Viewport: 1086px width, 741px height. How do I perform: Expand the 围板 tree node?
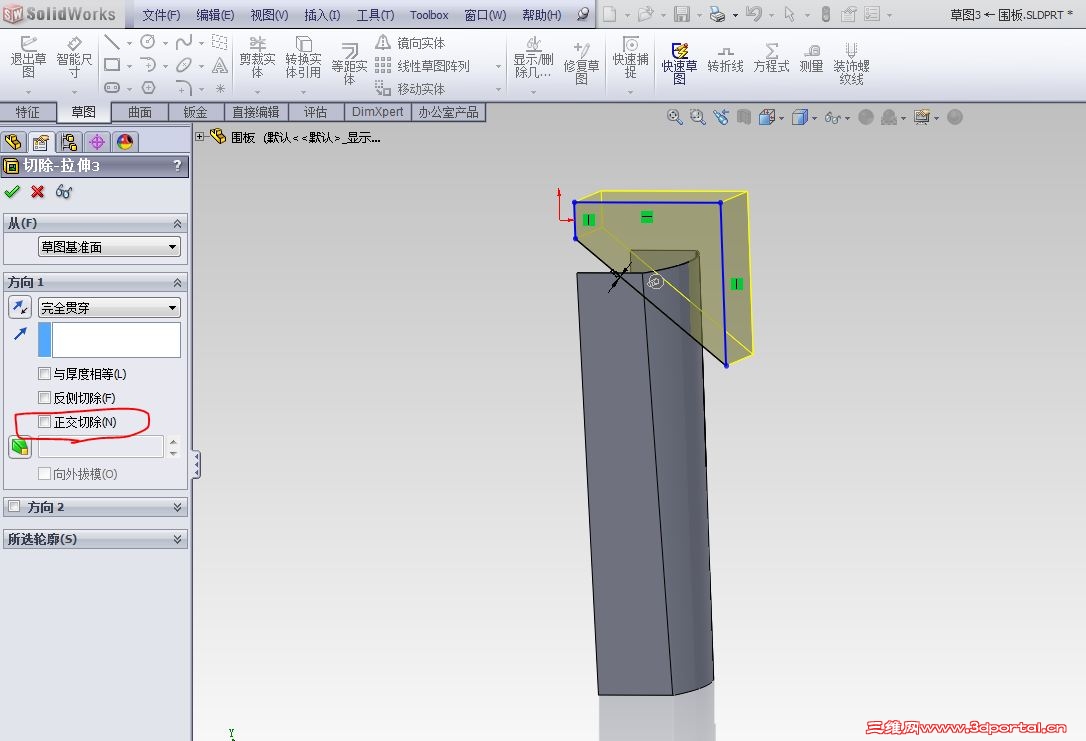pos(199,137)
